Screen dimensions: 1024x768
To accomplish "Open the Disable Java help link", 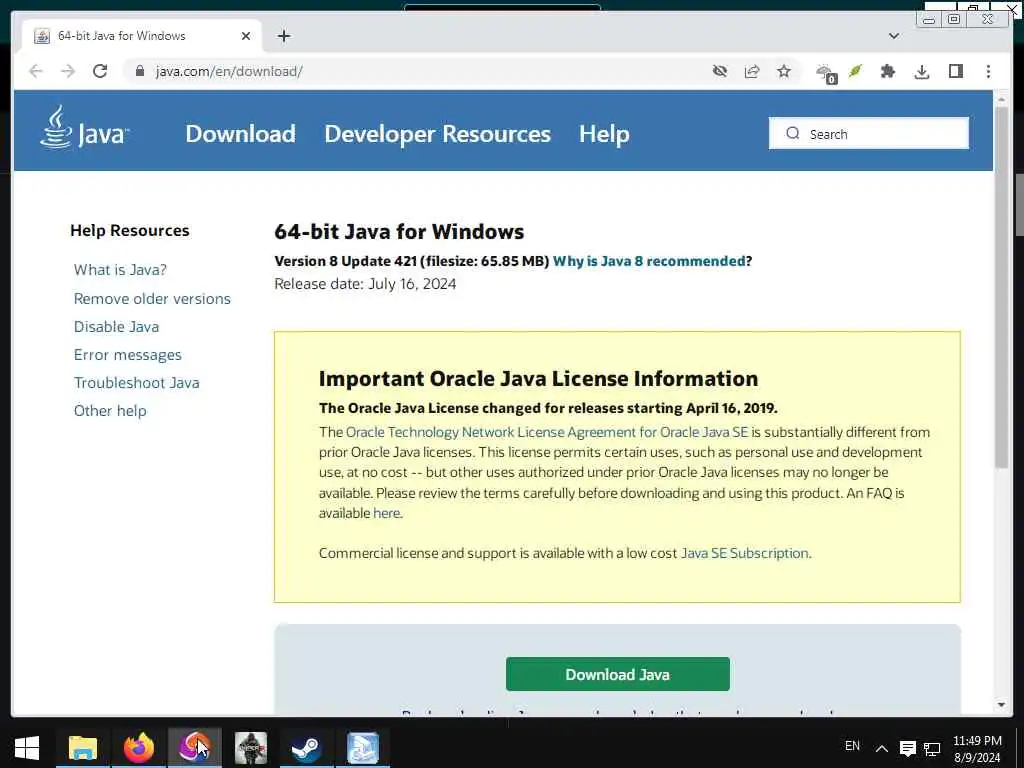I will (116, 327).
